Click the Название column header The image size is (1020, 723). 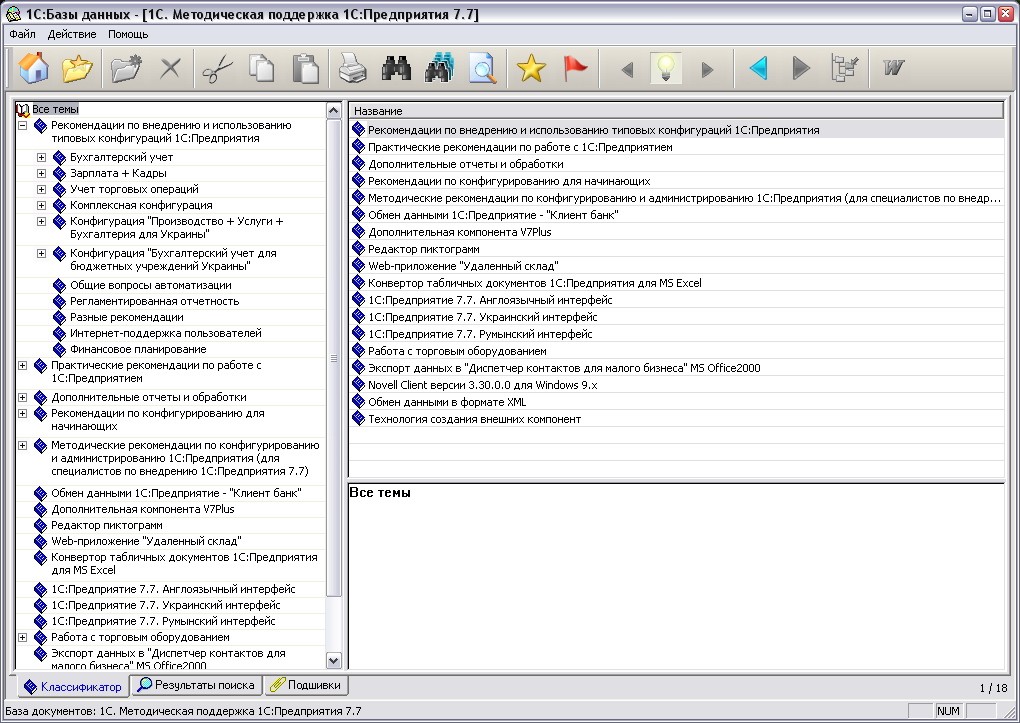tap(677, 111)
